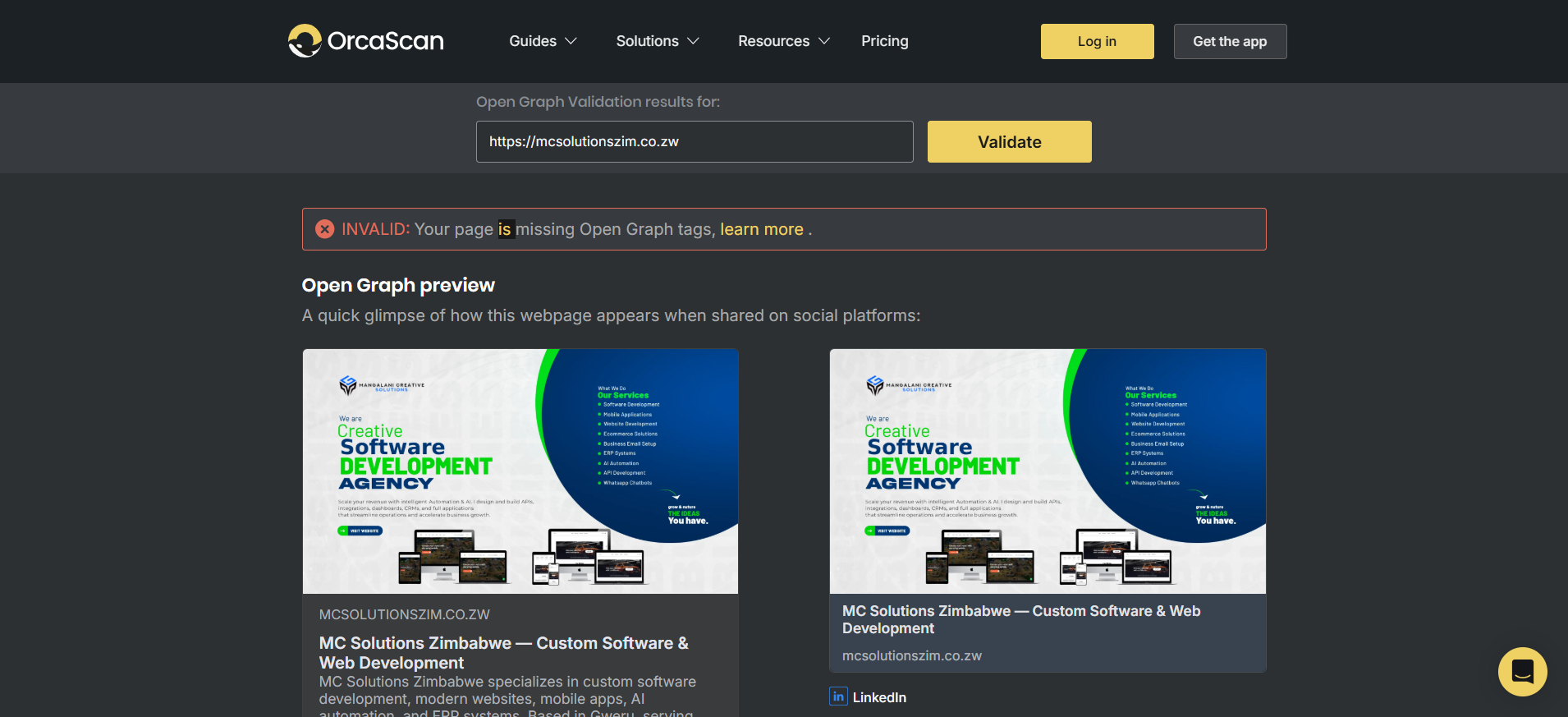Viewport: 1568px width, 717px height.
Task: Click 'Open Graph Validation results for:' label
Action: (598, 102)
